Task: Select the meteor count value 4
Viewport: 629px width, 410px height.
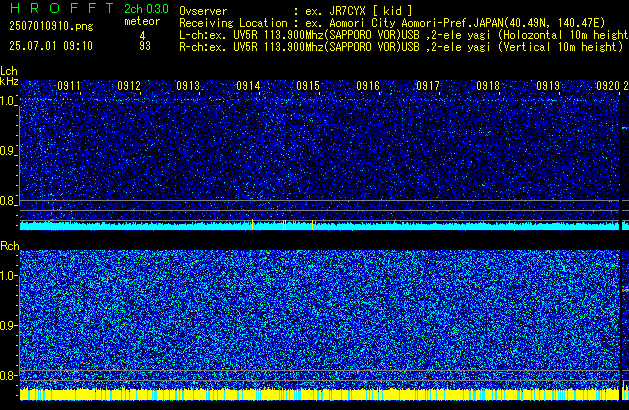Action: pos(142,35)
